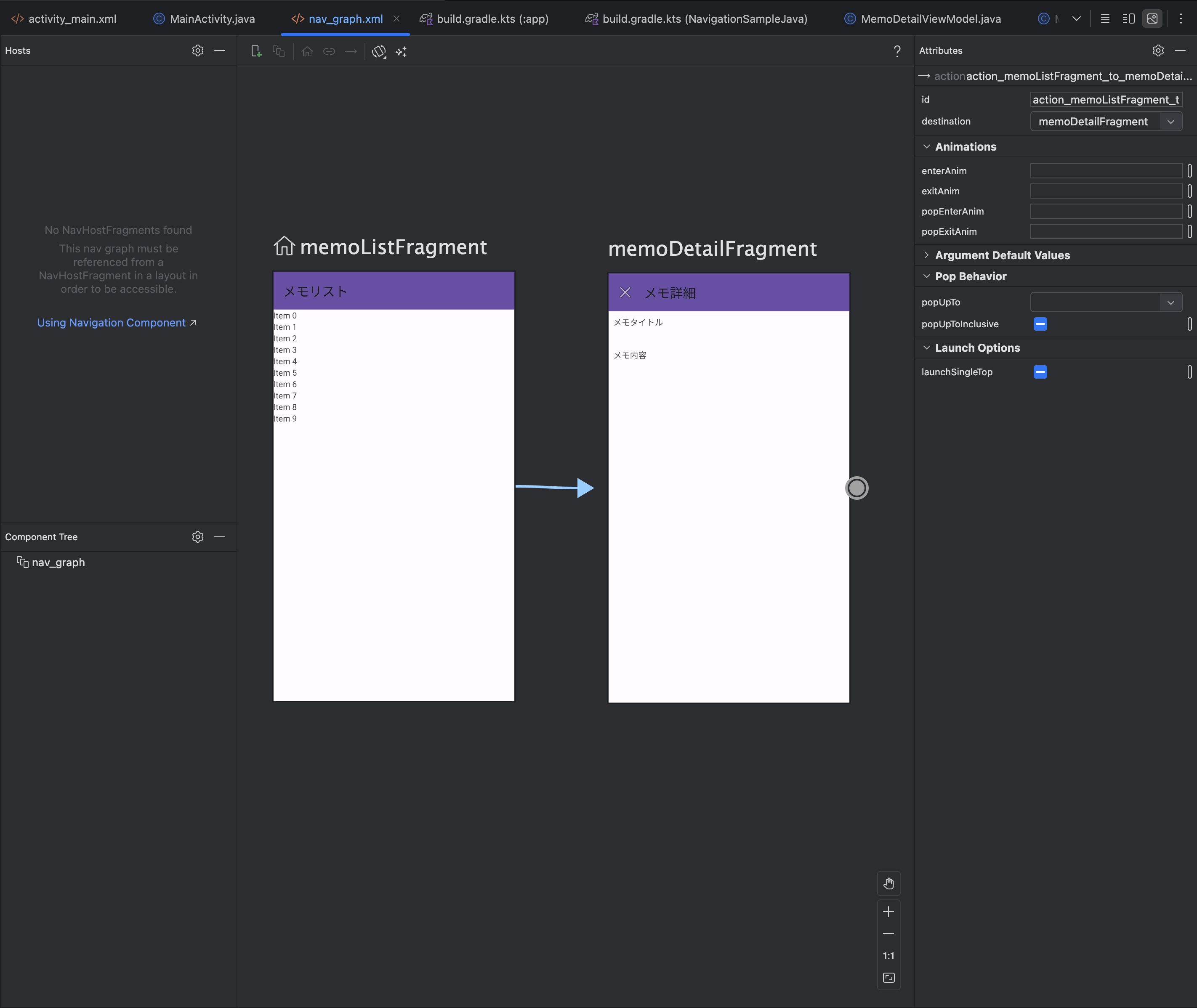Click the zoom to fit icon

tap(888, 978)
